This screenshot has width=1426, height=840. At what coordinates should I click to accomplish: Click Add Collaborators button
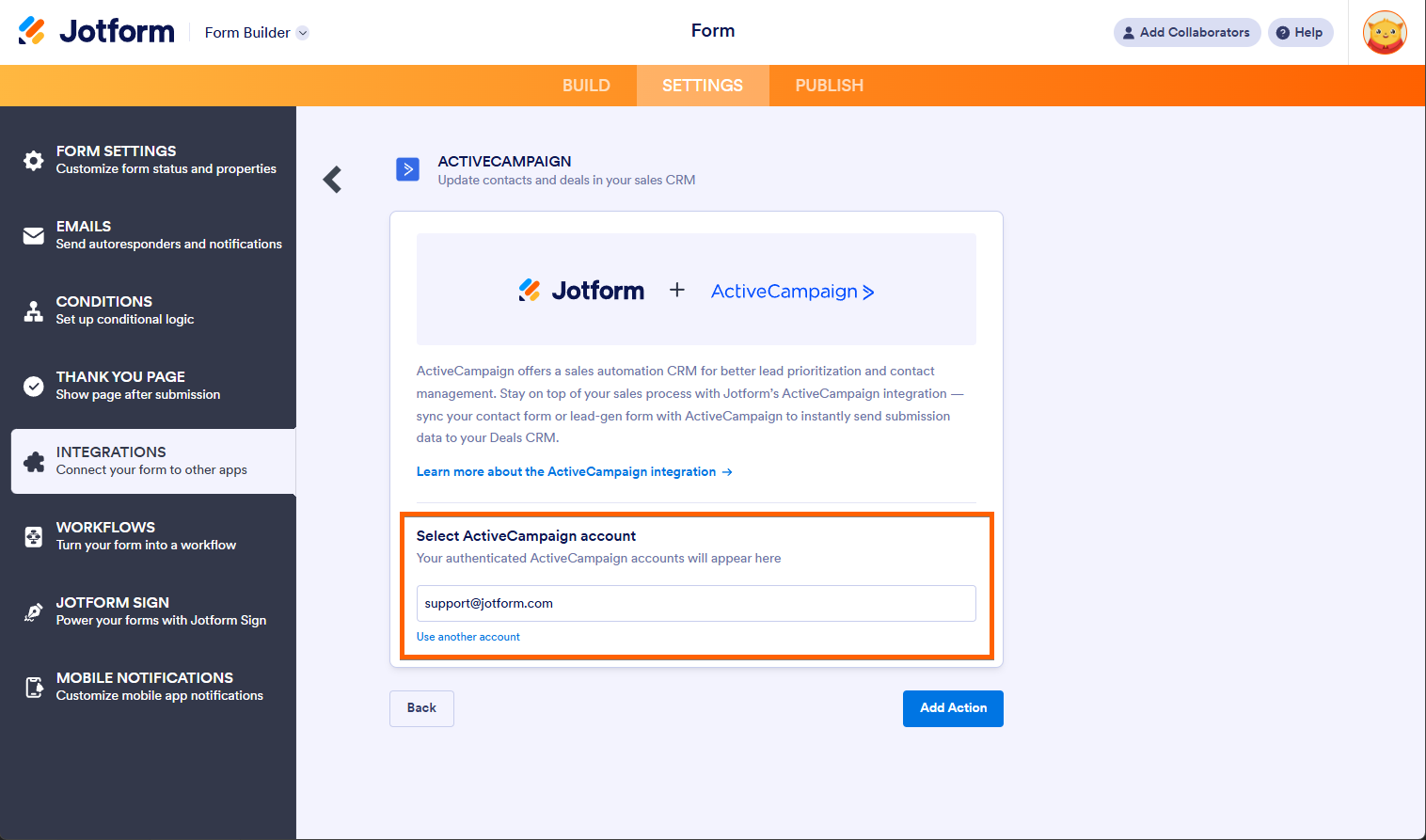[1187, 32]
